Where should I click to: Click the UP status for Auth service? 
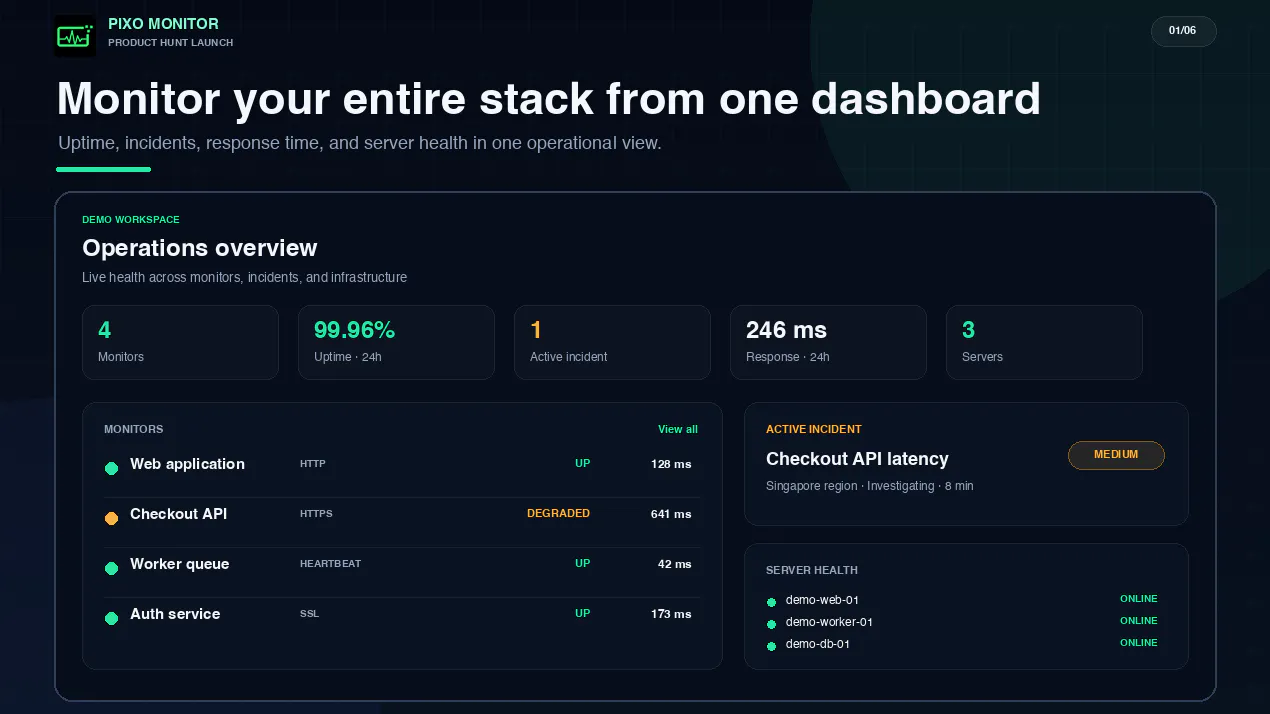coord(582,613)
